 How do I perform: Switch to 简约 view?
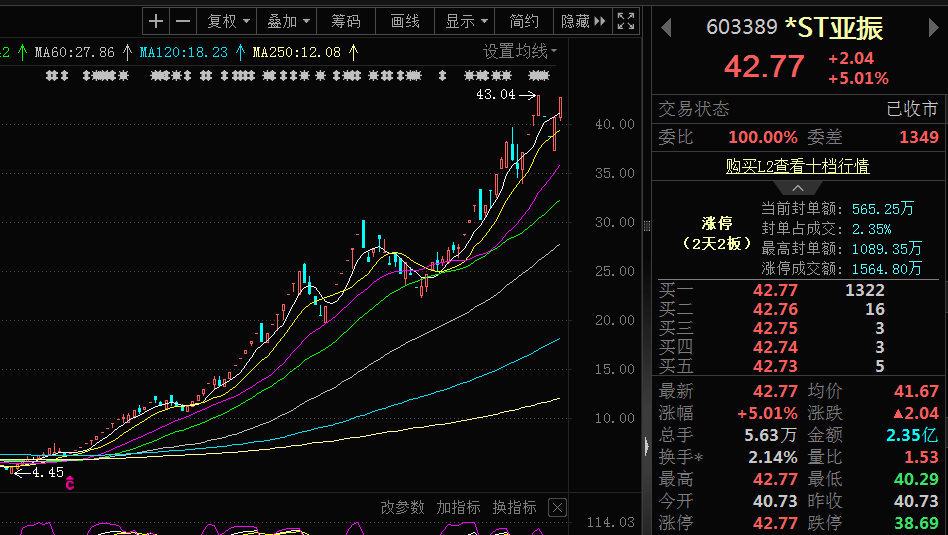coord(524,21)
